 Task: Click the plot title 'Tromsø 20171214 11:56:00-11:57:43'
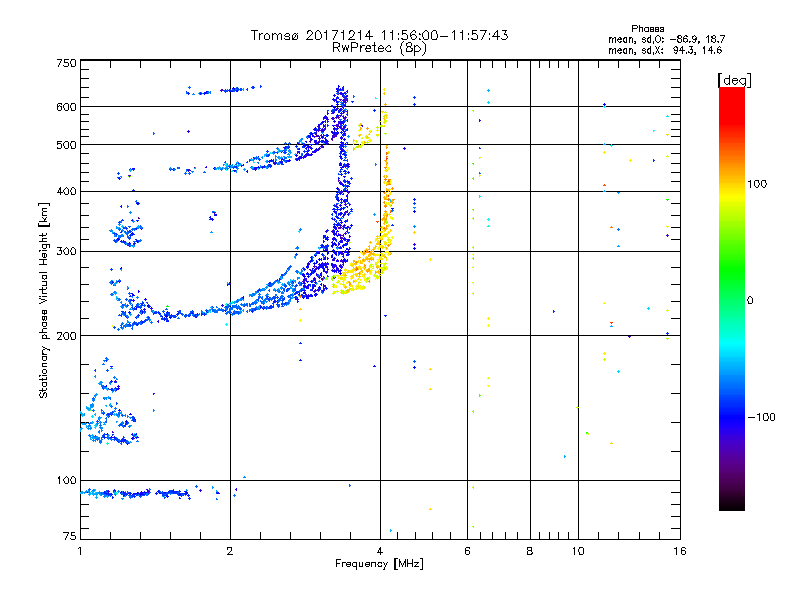coord(379,35)
